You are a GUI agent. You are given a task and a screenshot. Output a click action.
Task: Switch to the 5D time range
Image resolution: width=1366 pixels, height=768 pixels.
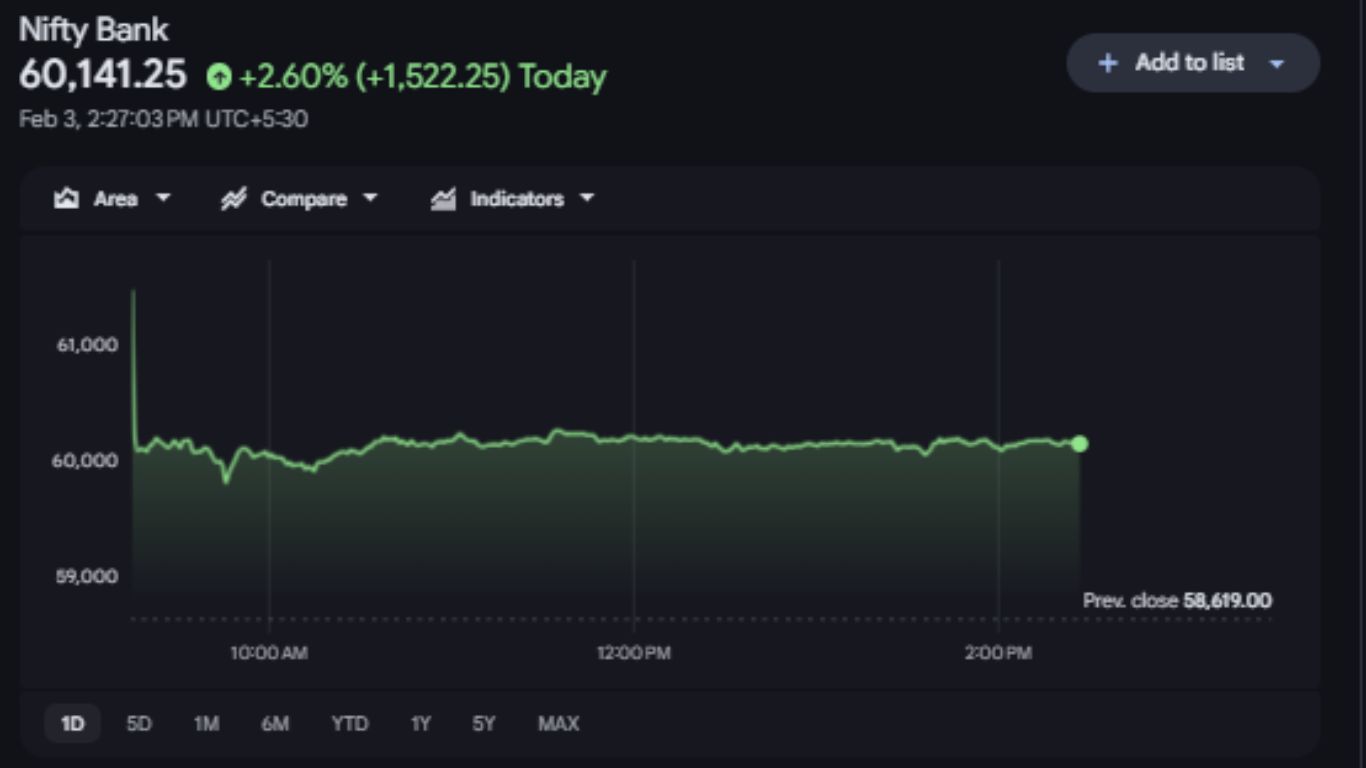click(x=139, y=723)
